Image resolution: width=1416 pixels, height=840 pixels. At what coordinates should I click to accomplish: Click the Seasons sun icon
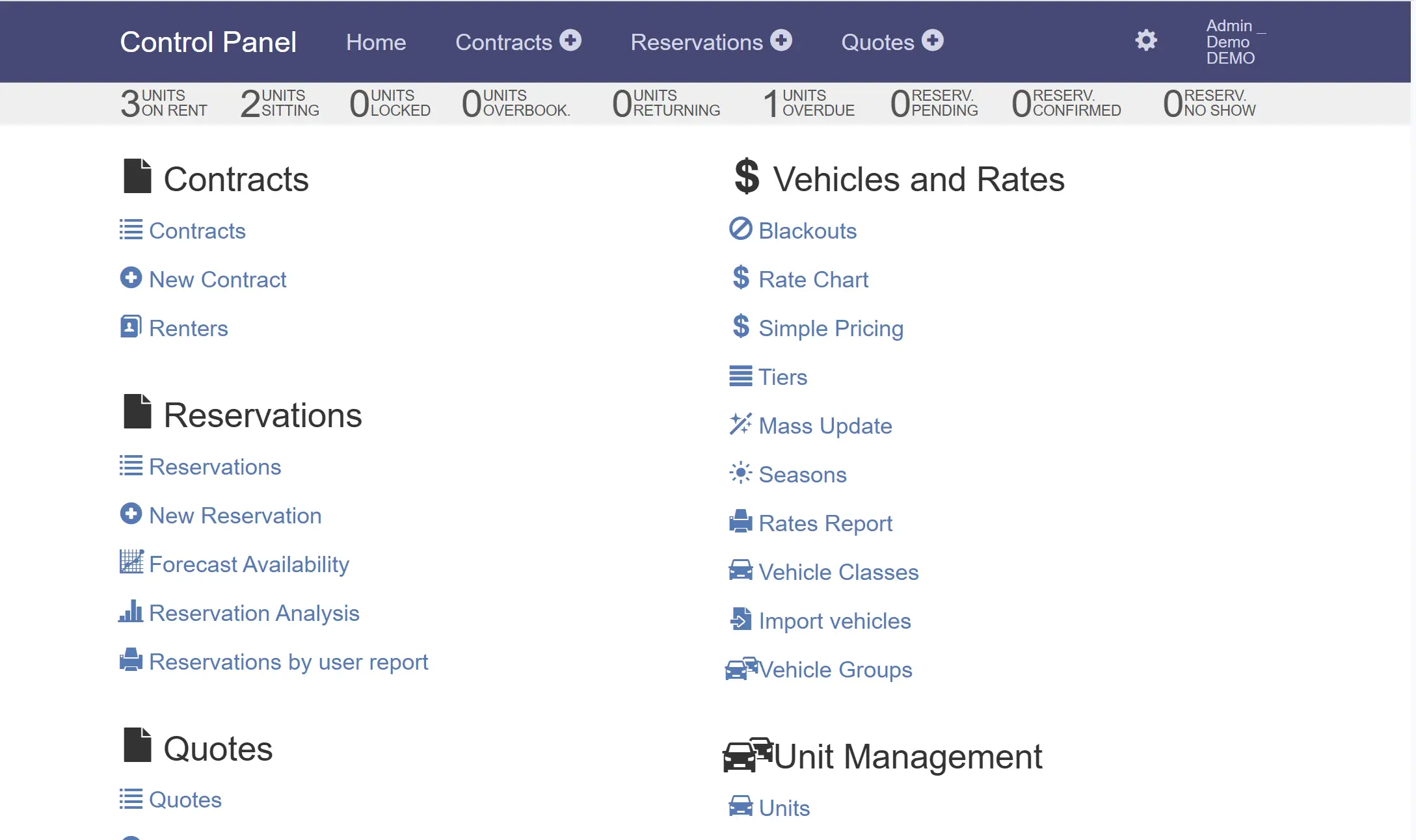click(740, 473)
